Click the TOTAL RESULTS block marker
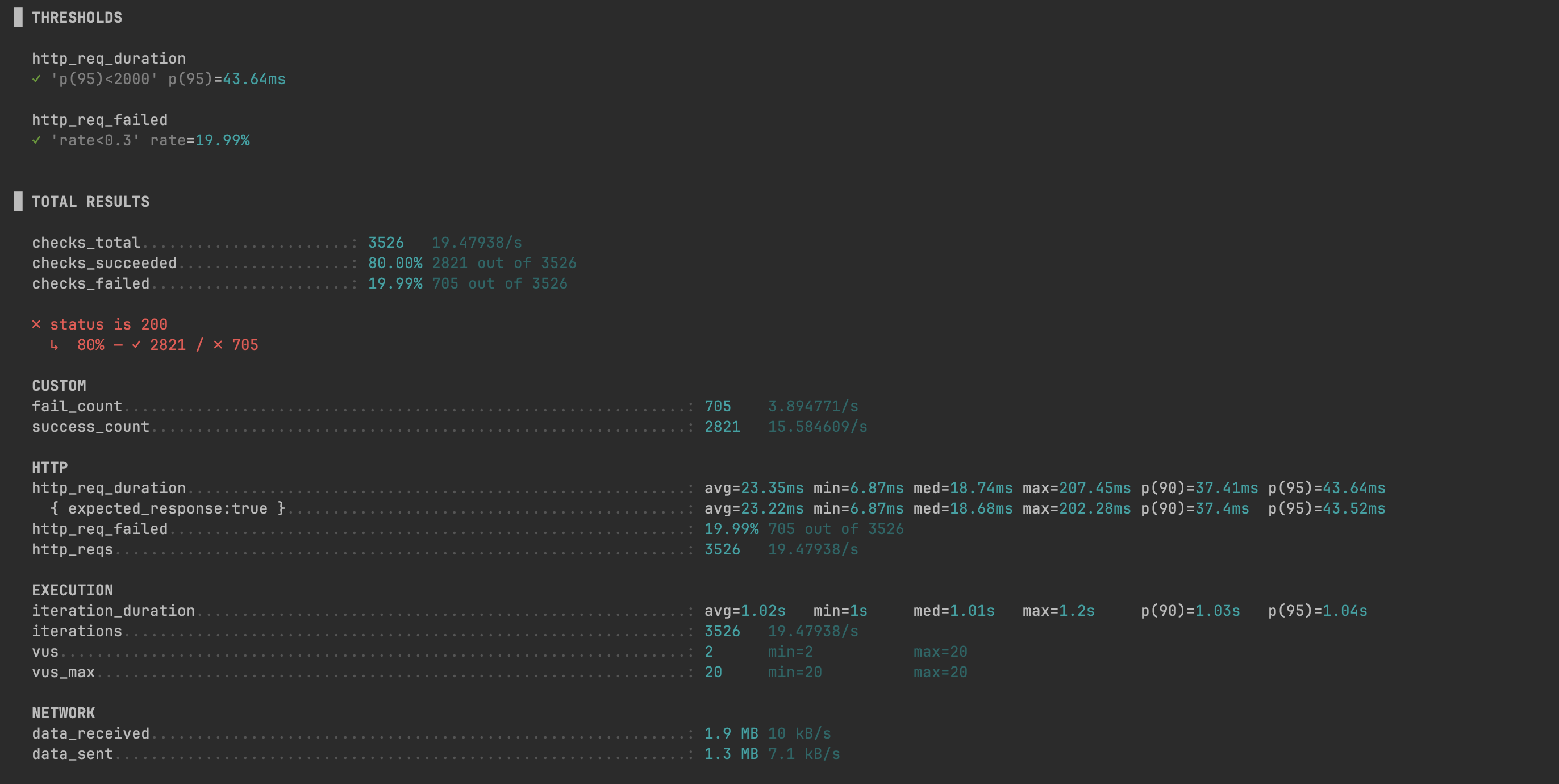1559x784 pixels. [x=18, y=202]
